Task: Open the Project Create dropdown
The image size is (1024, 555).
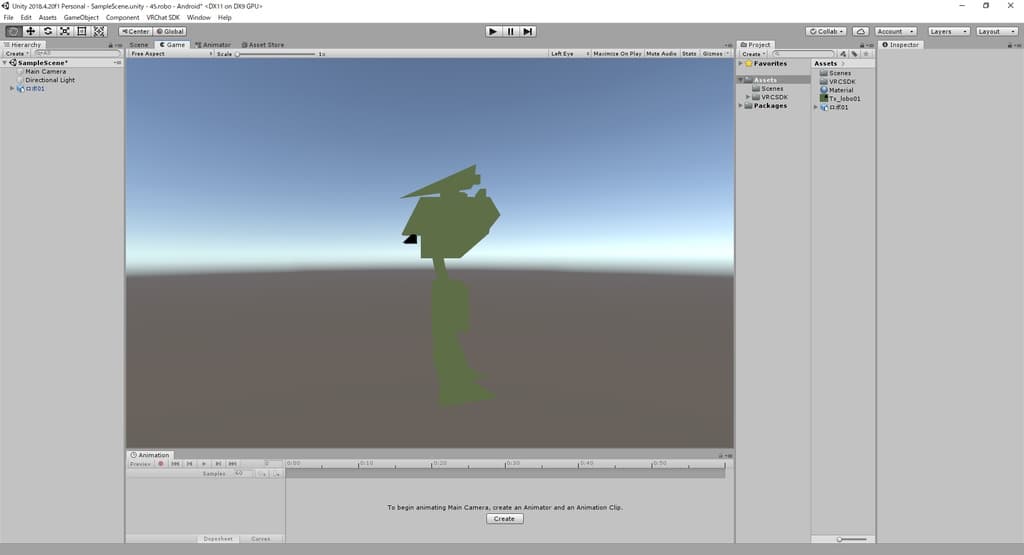Action: pos(753,54)
